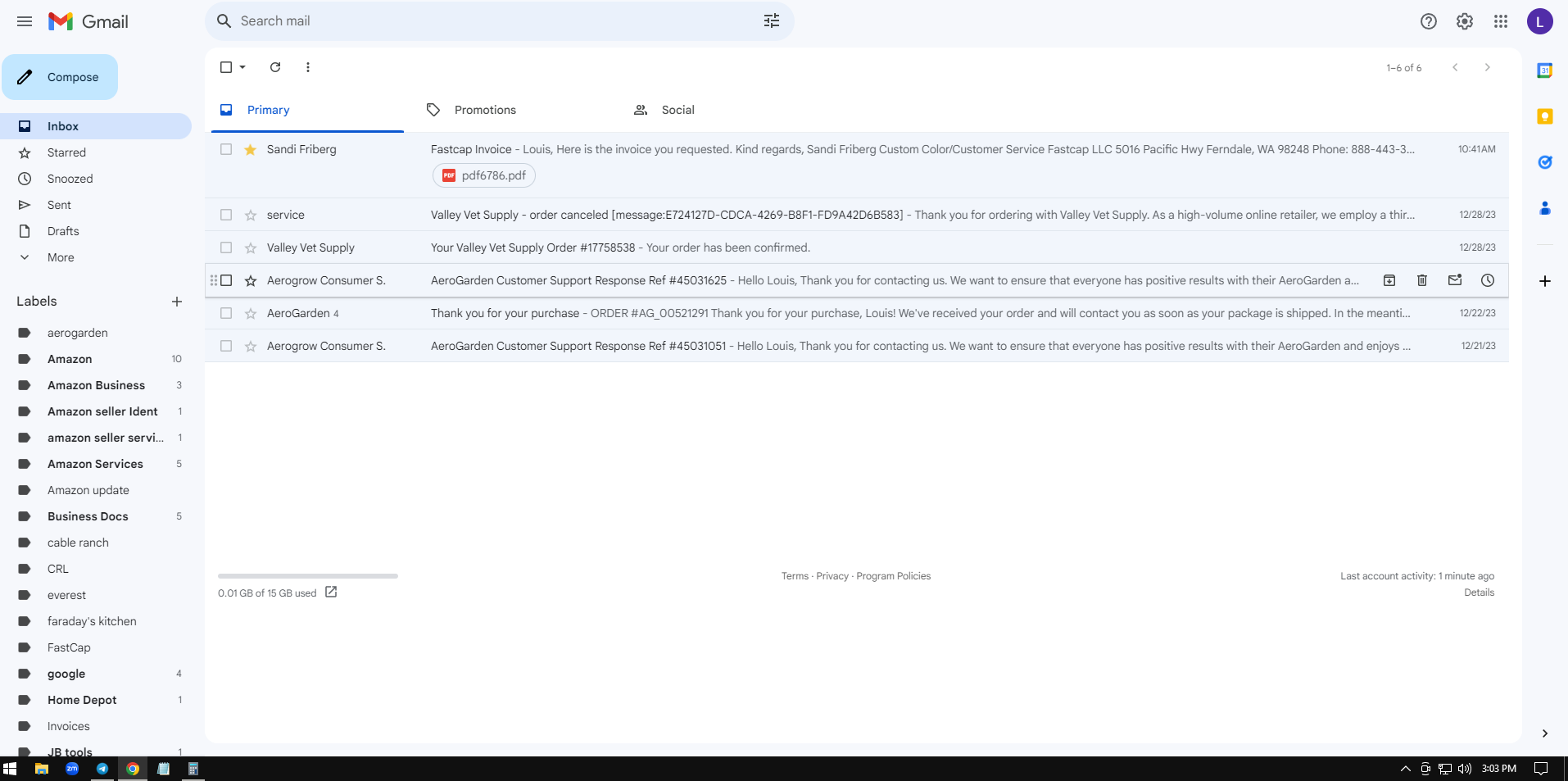Viewport: 1568px width, 781px height.
Task: Click the Gmail logo
Action: [x=88, y=21]
